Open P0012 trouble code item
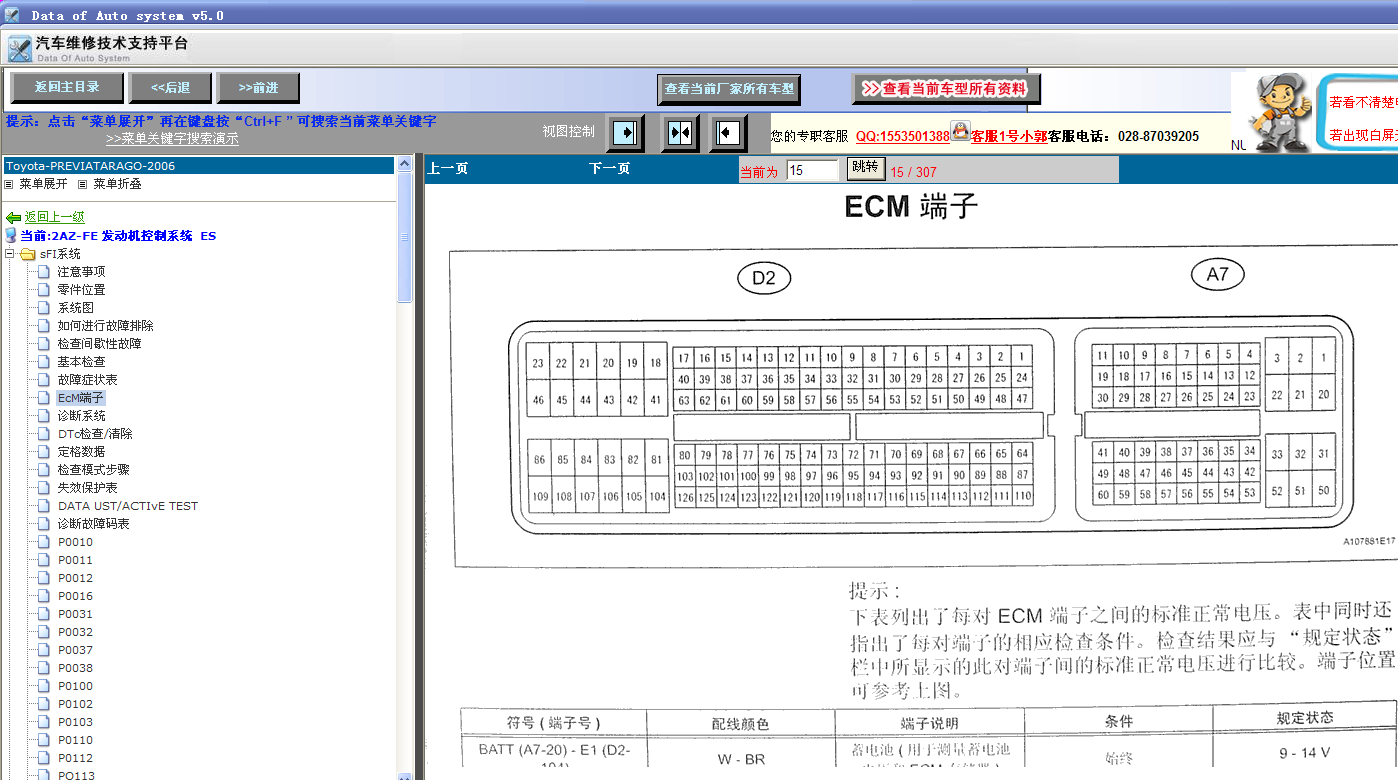The image size is (1398, 780). 75,578
